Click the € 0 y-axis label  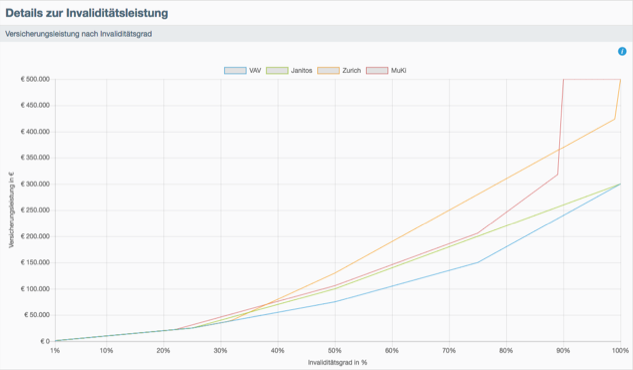(x=45, y=341)
